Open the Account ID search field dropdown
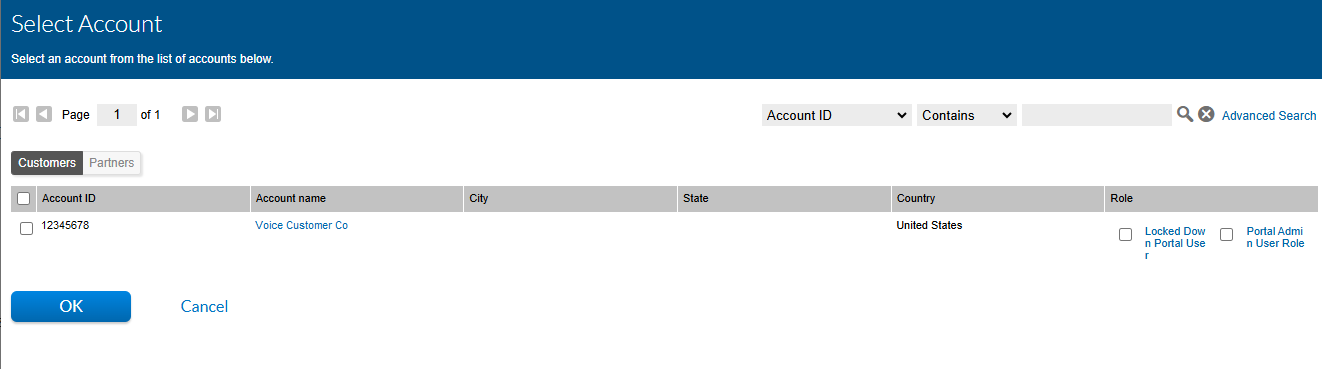Image resolution: width=1322 pixels, height=369 pixels. click(837, 115)
